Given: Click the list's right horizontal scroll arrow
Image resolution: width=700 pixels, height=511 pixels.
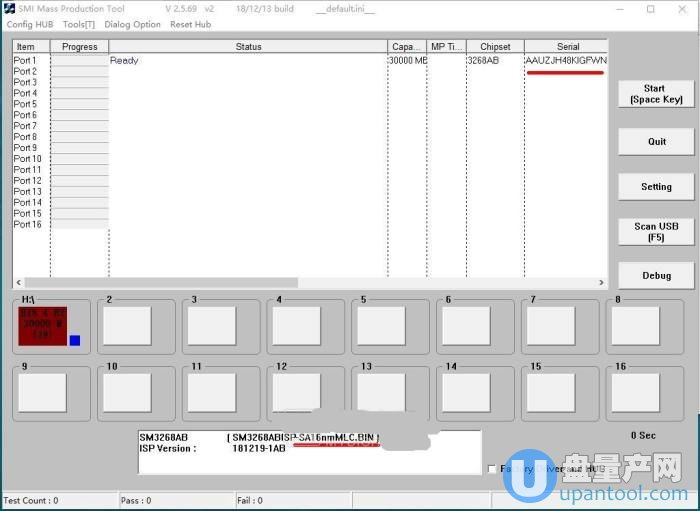Looking at the screenshot, I should (601, 283).
